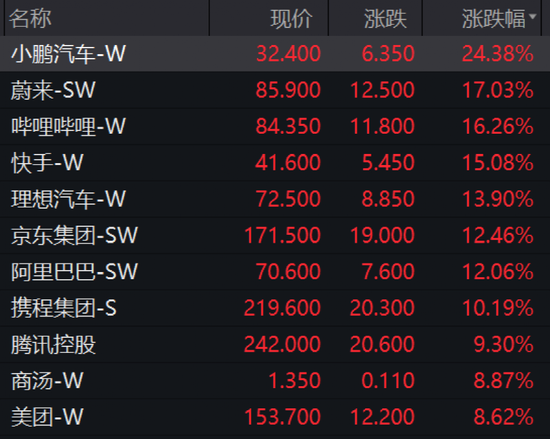550x439 pixels.
Task: Click the percentage 15.08%
Action: pos(498,163)
